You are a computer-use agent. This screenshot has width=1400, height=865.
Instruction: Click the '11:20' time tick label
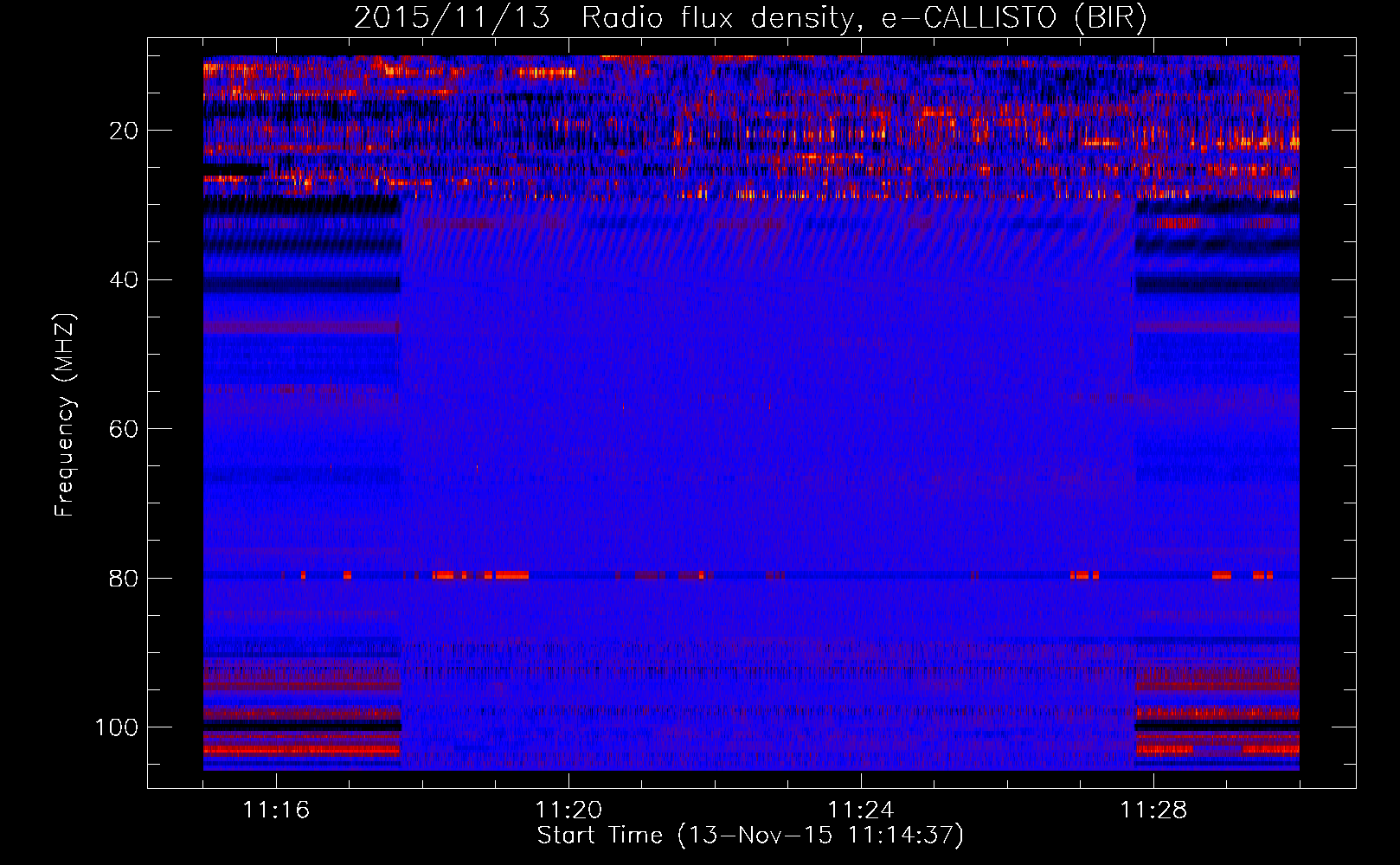[568, 811]
